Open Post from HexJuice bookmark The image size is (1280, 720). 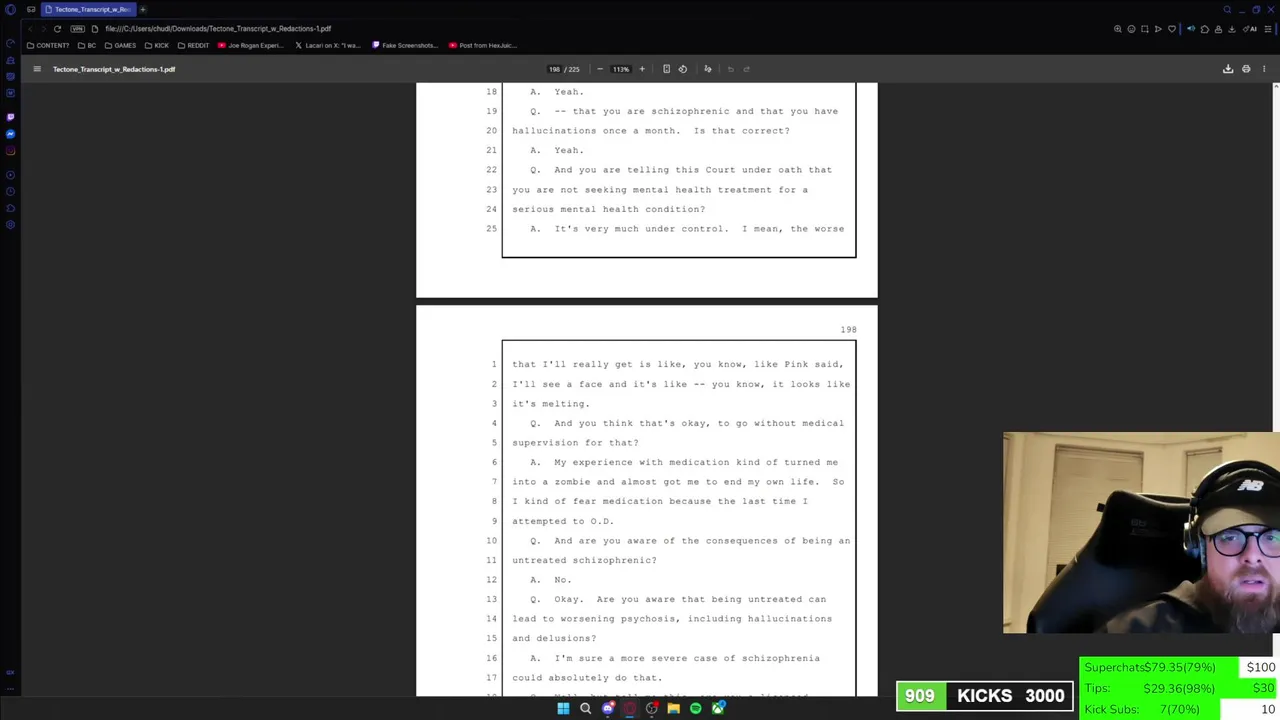click(483, 45)
